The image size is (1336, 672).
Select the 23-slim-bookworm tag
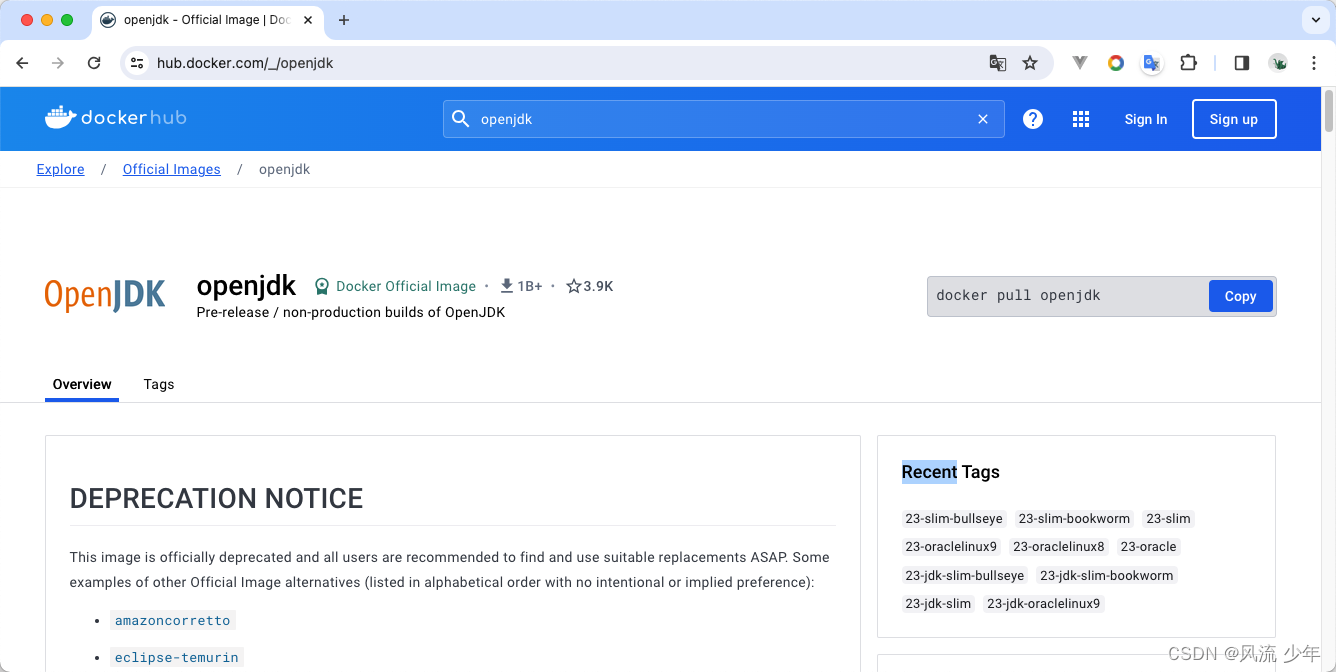pos(1074,519)
